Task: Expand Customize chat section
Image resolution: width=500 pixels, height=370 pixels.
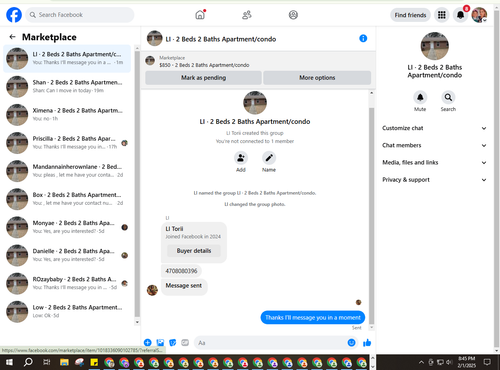Action: click(x=434, y=128)
